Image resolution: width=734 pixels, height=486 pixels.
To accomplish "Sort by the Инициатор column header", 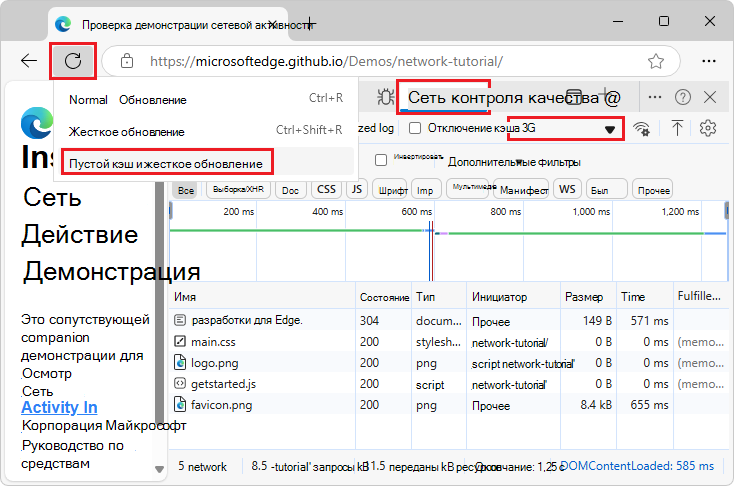I will pos(514,297).
